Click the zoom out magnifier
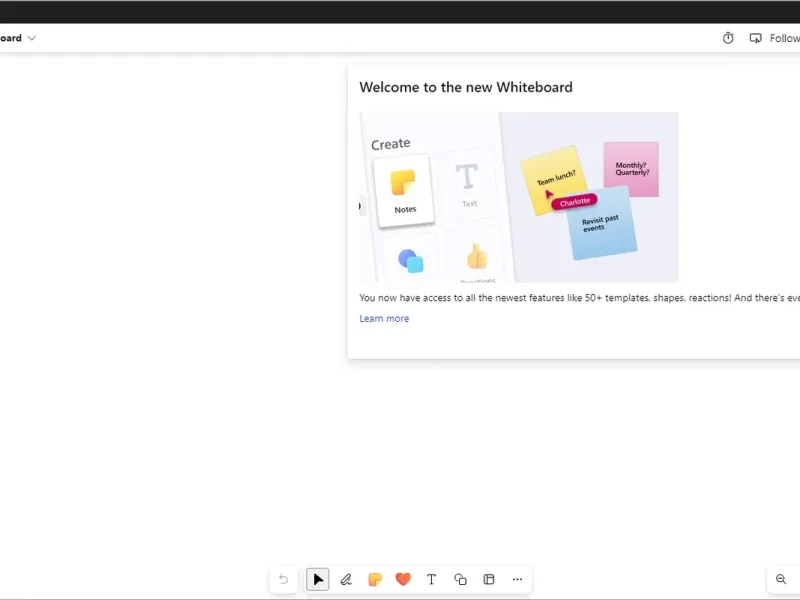Screen dimensions: 800x600 tap(781, 579)
